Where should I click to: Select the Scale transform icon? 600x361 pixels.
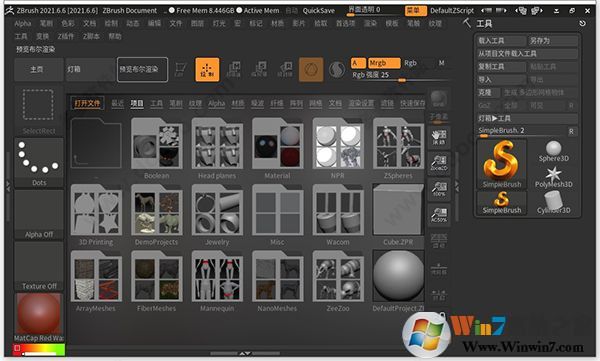point(259,70)
